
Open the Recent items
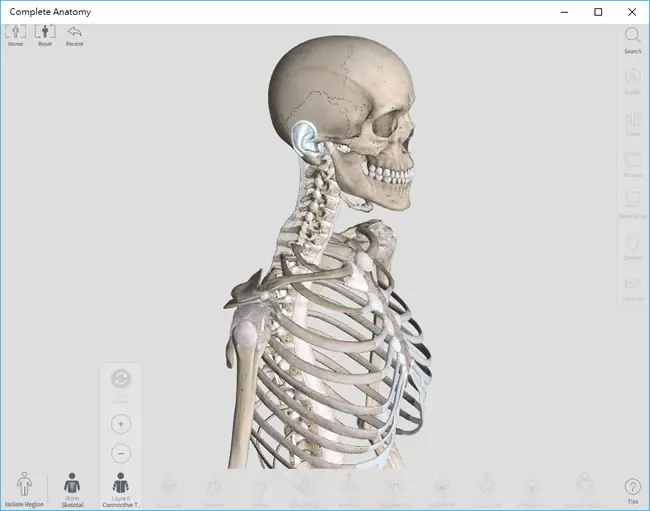(x=75, y=35)
